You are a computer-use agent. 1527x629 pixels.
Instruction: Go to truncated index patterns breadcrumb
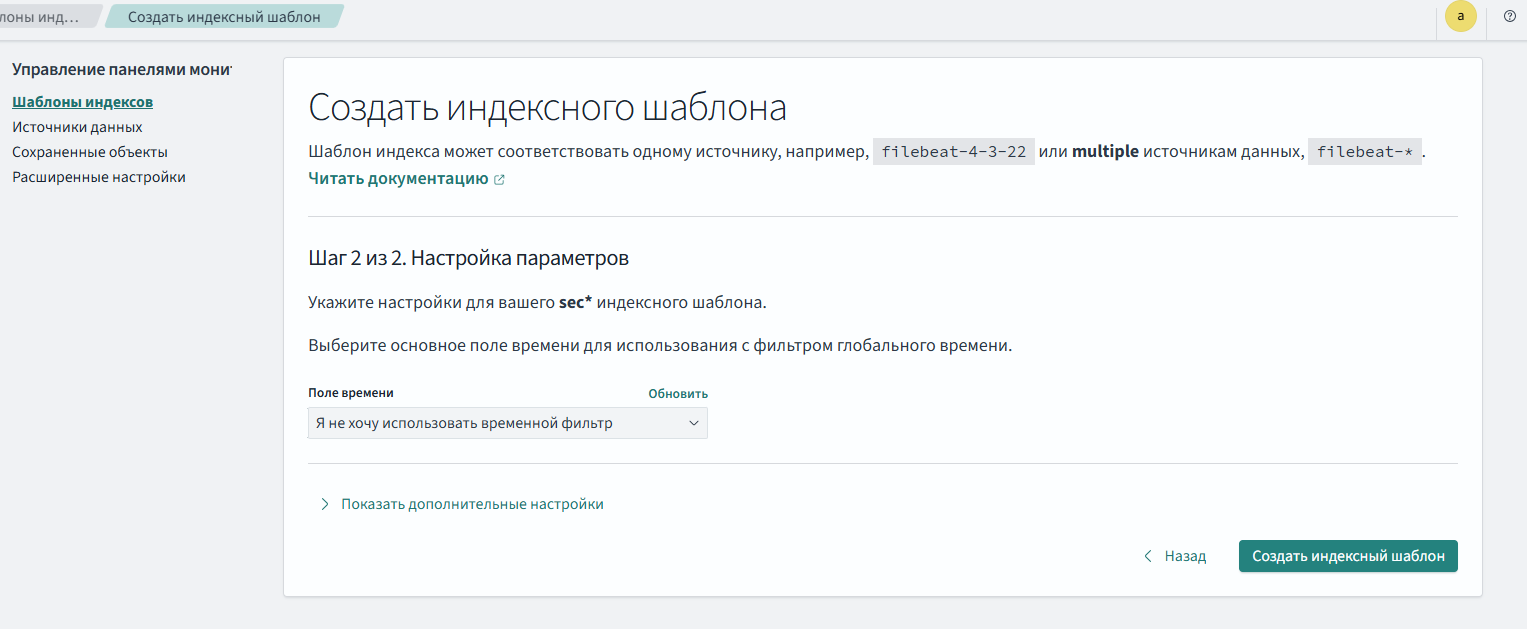pos(45,17)
